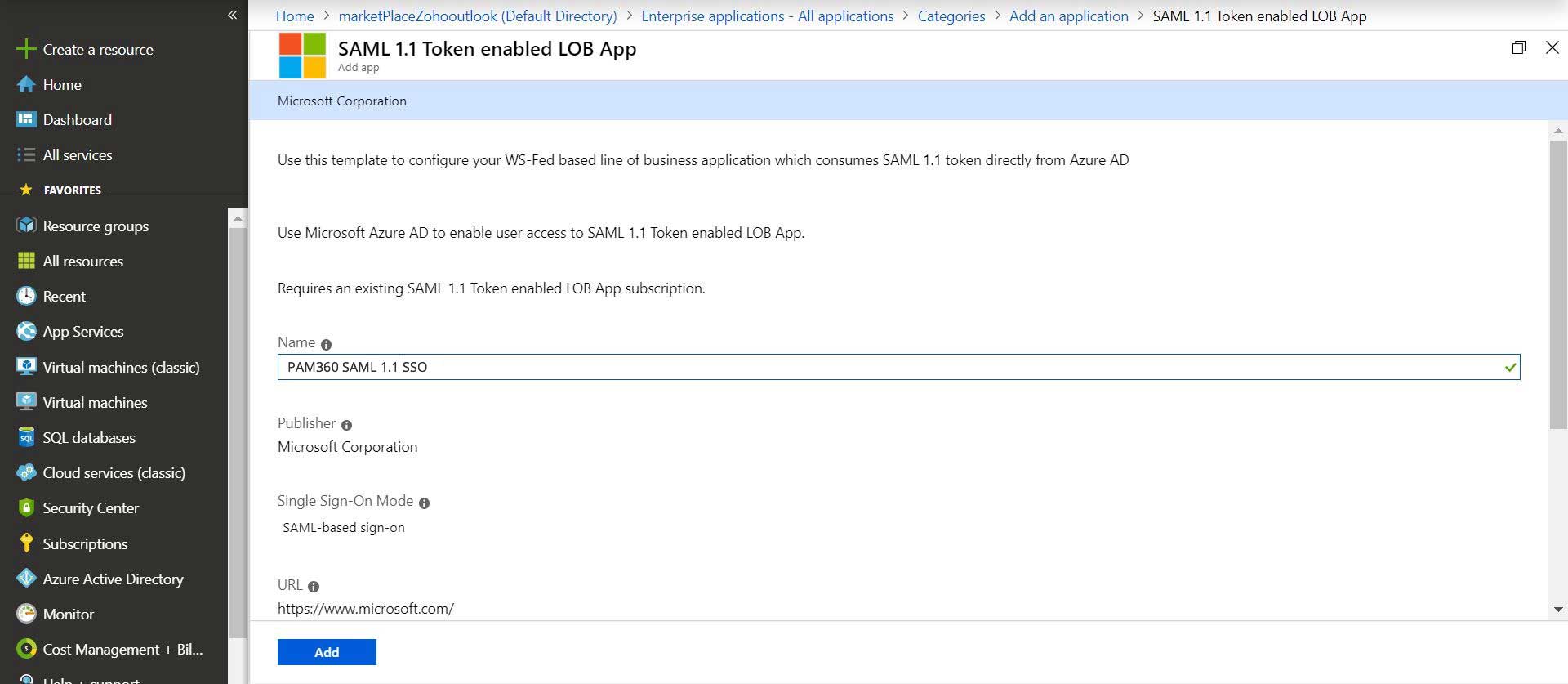Click the SQL databases icon
Screen dimensions: 1568x684
[x=26, y=438]
